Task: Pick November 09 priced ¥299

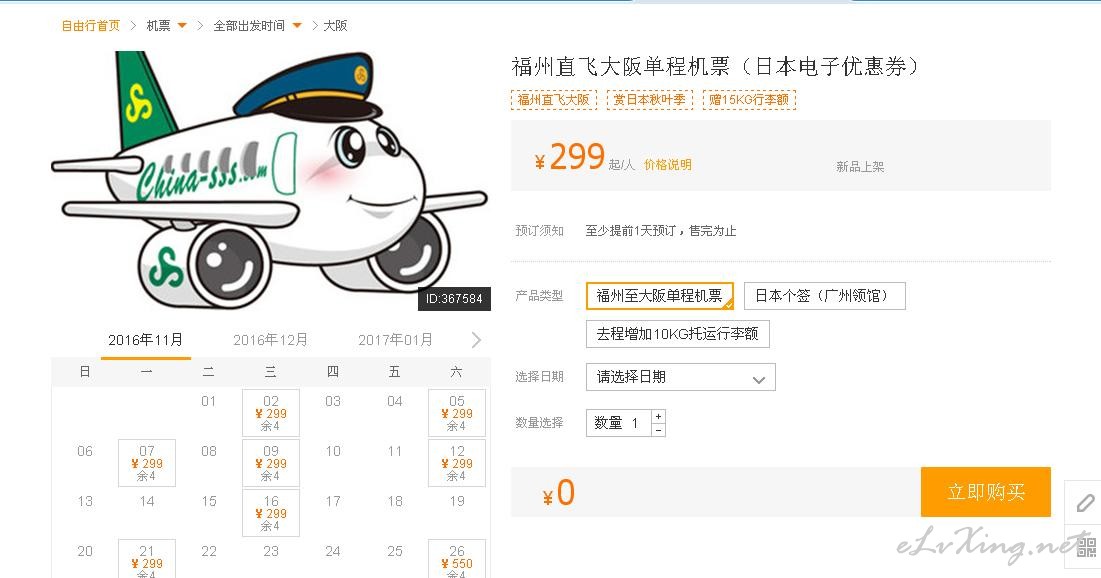Action: pyautogui.click(x=271, y=463)
